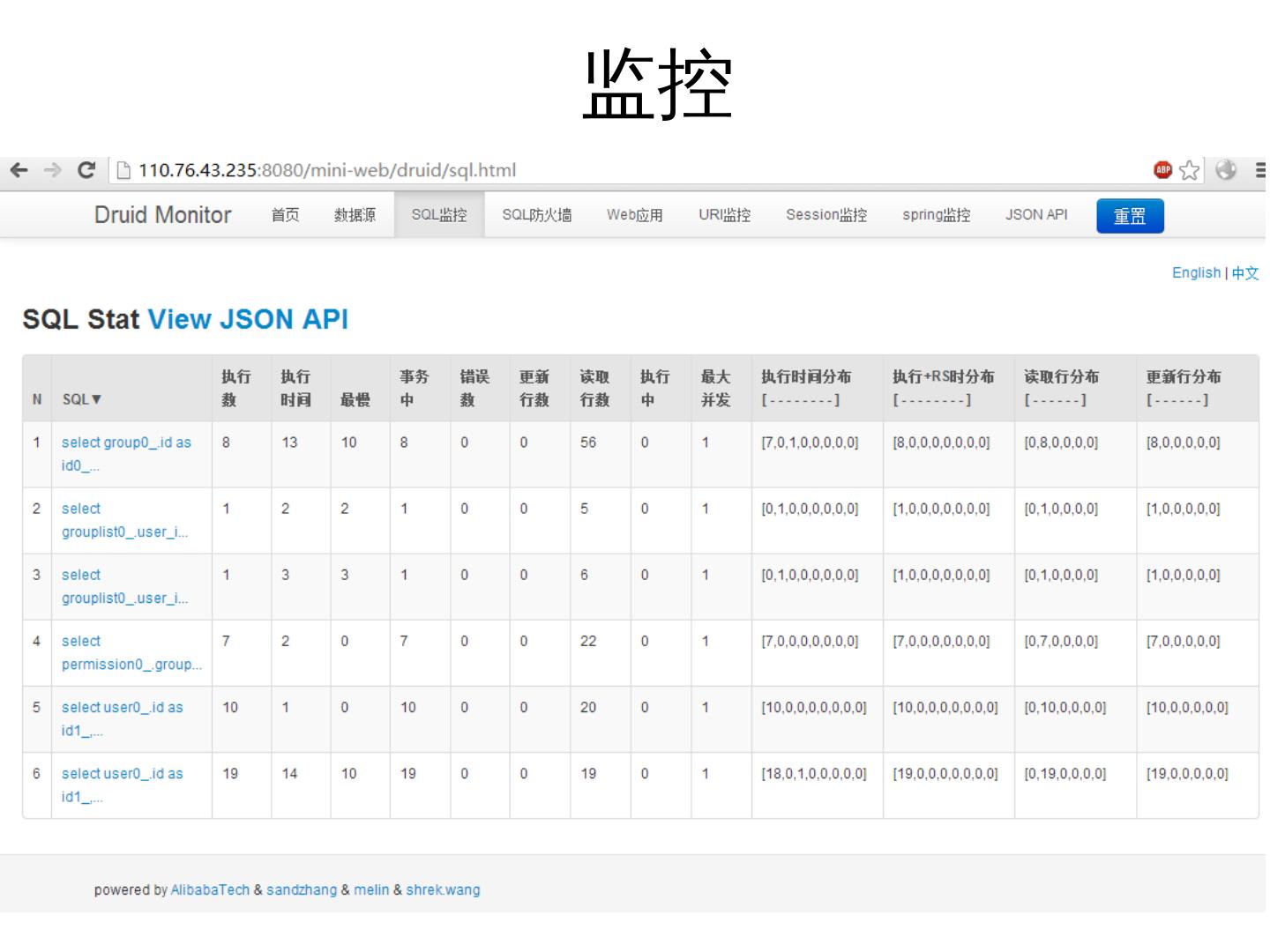Switch to the SQL防火墙 tab

pyautogui.click(x=536, y=215)
